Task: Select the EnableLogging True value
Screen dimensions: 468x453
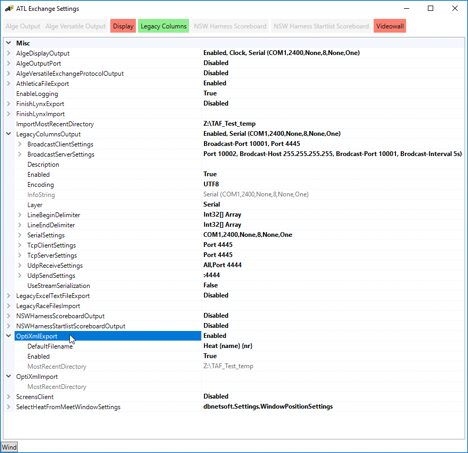Action: click(210, 93)
